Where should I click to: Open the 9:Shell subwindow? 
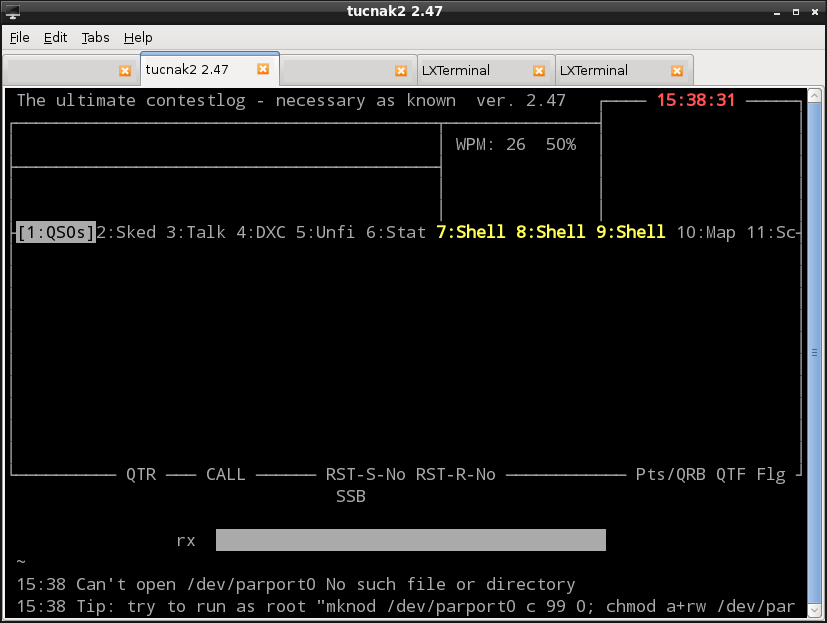[x=631, y=232]
